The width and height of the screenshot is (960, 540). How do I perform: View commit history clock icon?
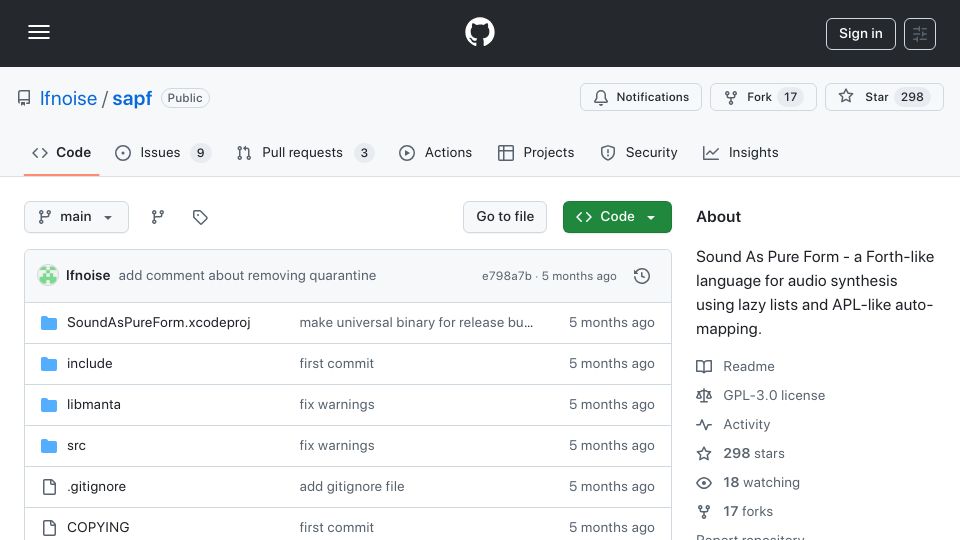[x=642, y=276]
